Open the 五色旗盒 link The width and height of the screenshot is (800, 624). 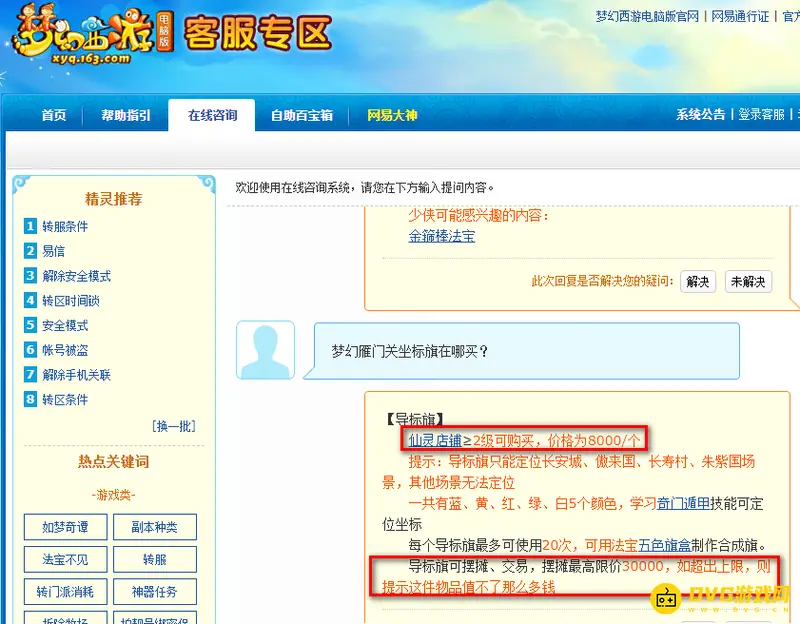(x=664, y=545)
